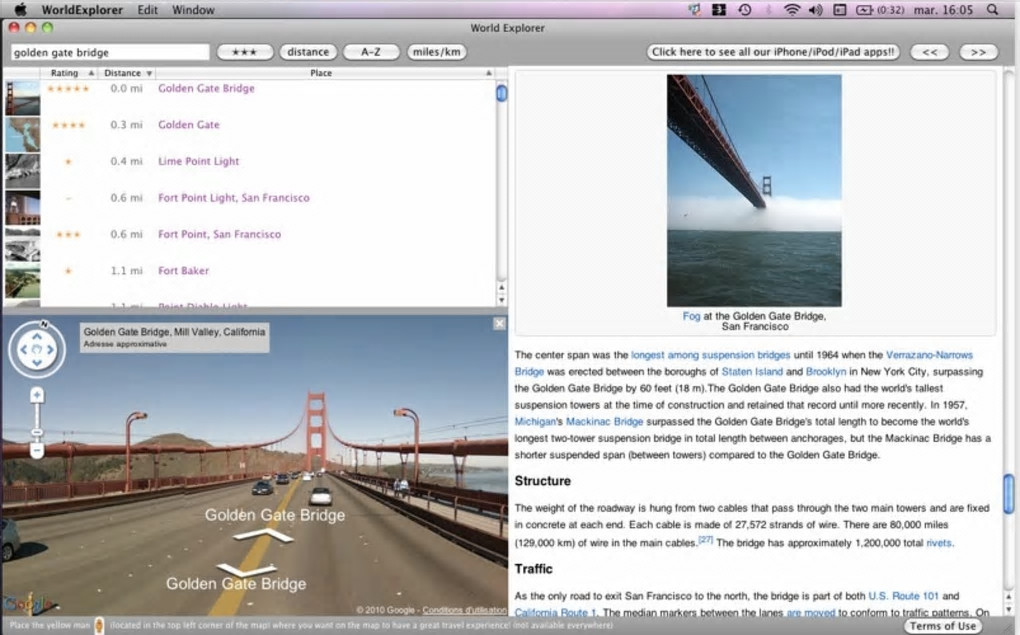Sort results by star rating button

244,52
